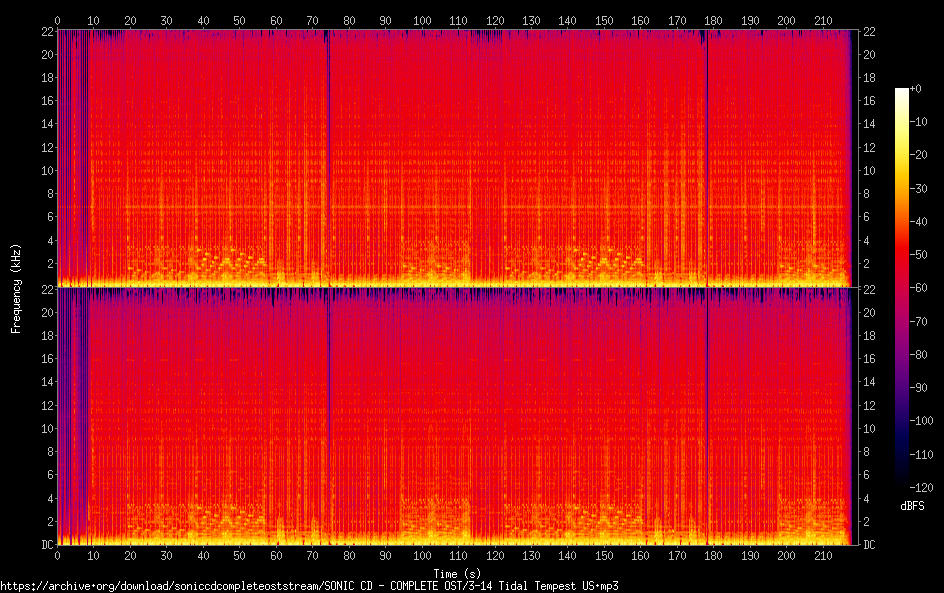Click the 50 second tick on top time axis

tap(239, 19)
